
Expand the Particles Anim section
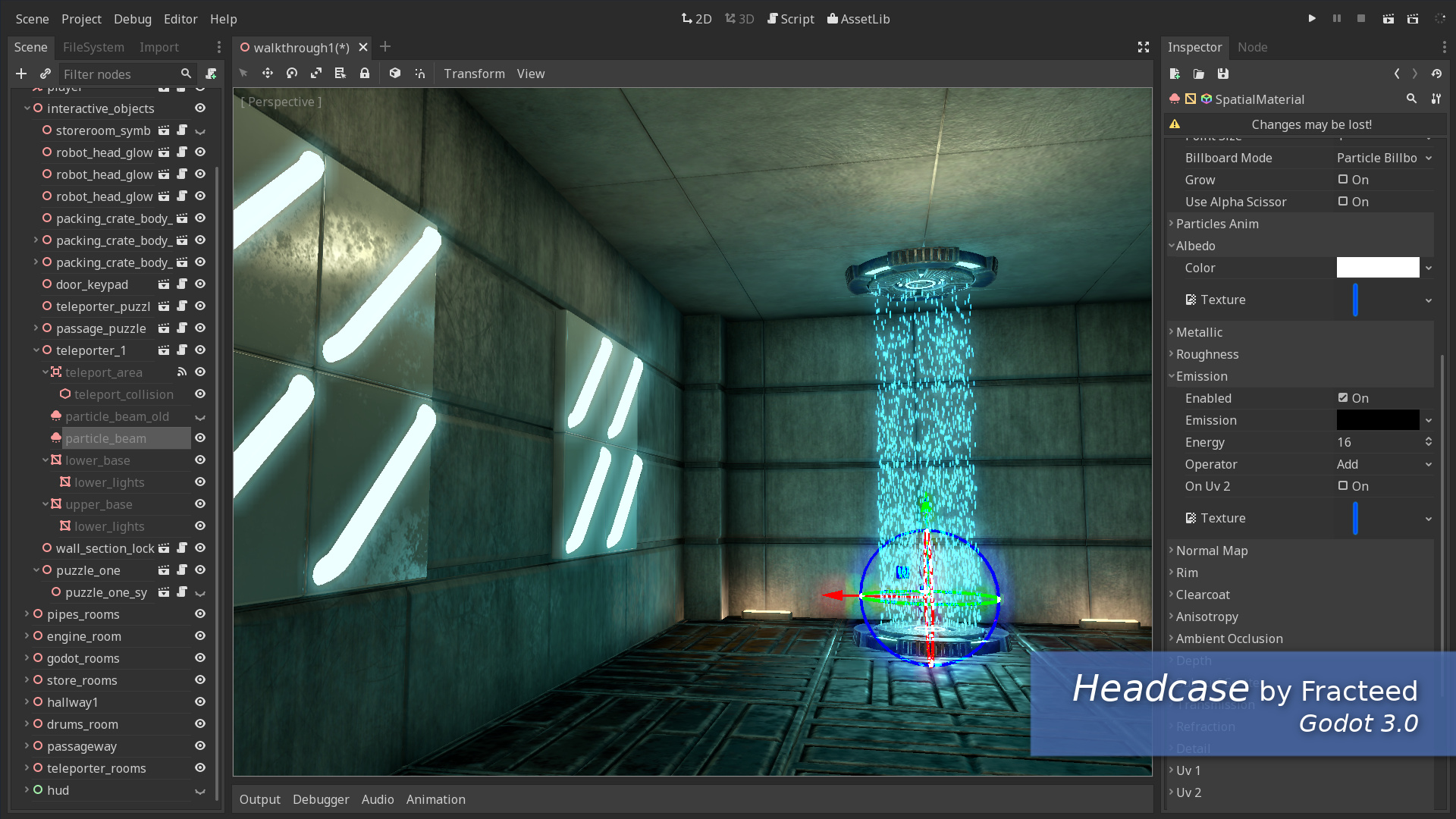click(x=1217, y=223)
